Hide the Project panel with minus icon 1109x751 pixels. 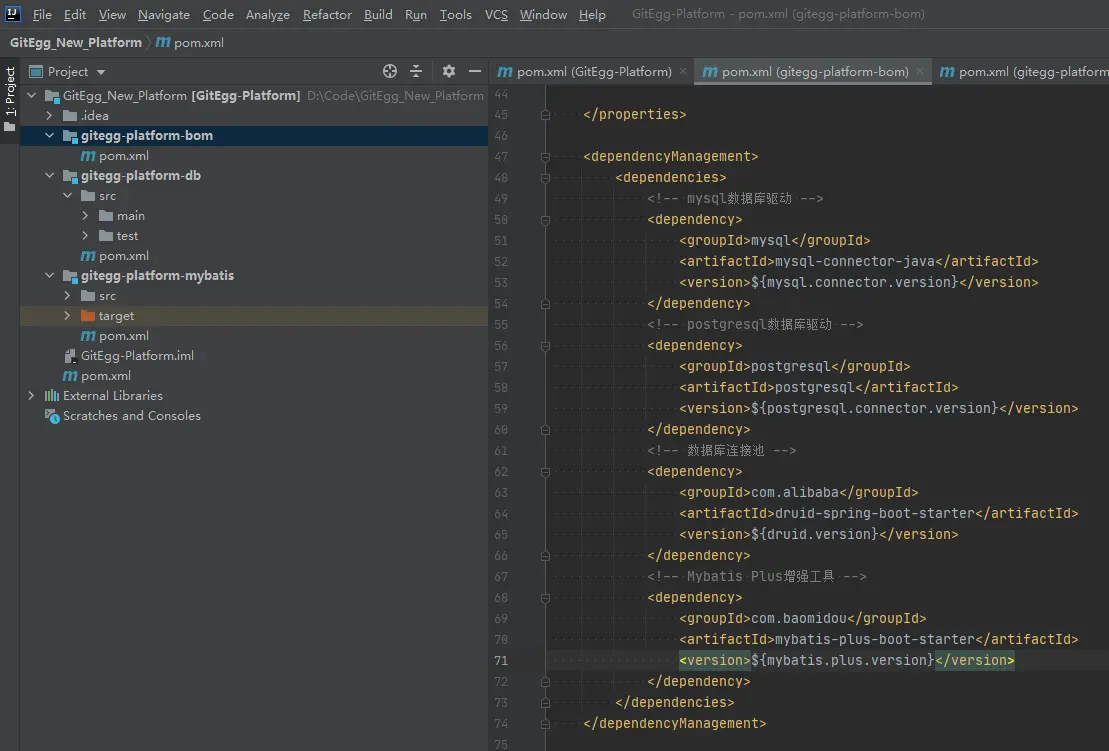(x=475, y=71)
